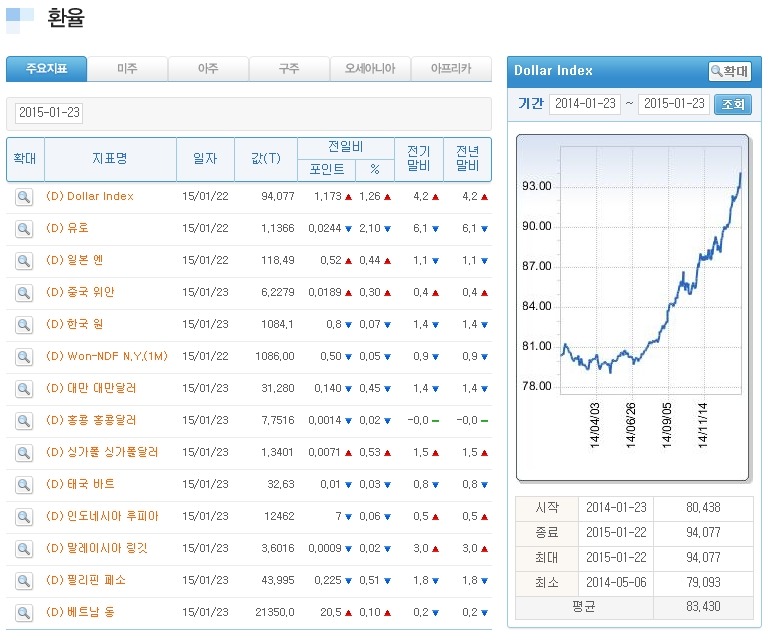This screenshot has width=769, height=641.
Task: Click the period end date field
Action: [673, 104]
